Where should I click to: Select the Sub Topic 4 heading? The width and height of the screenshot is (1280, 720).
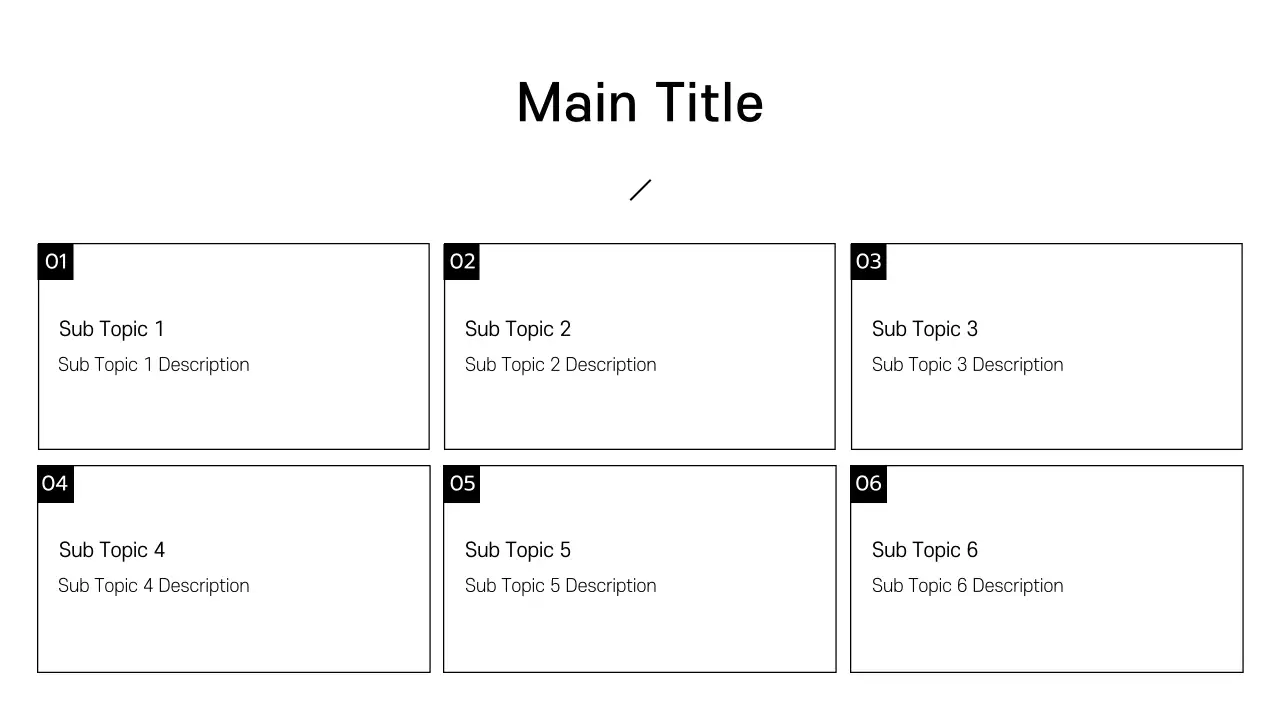(x=112, y=550)
